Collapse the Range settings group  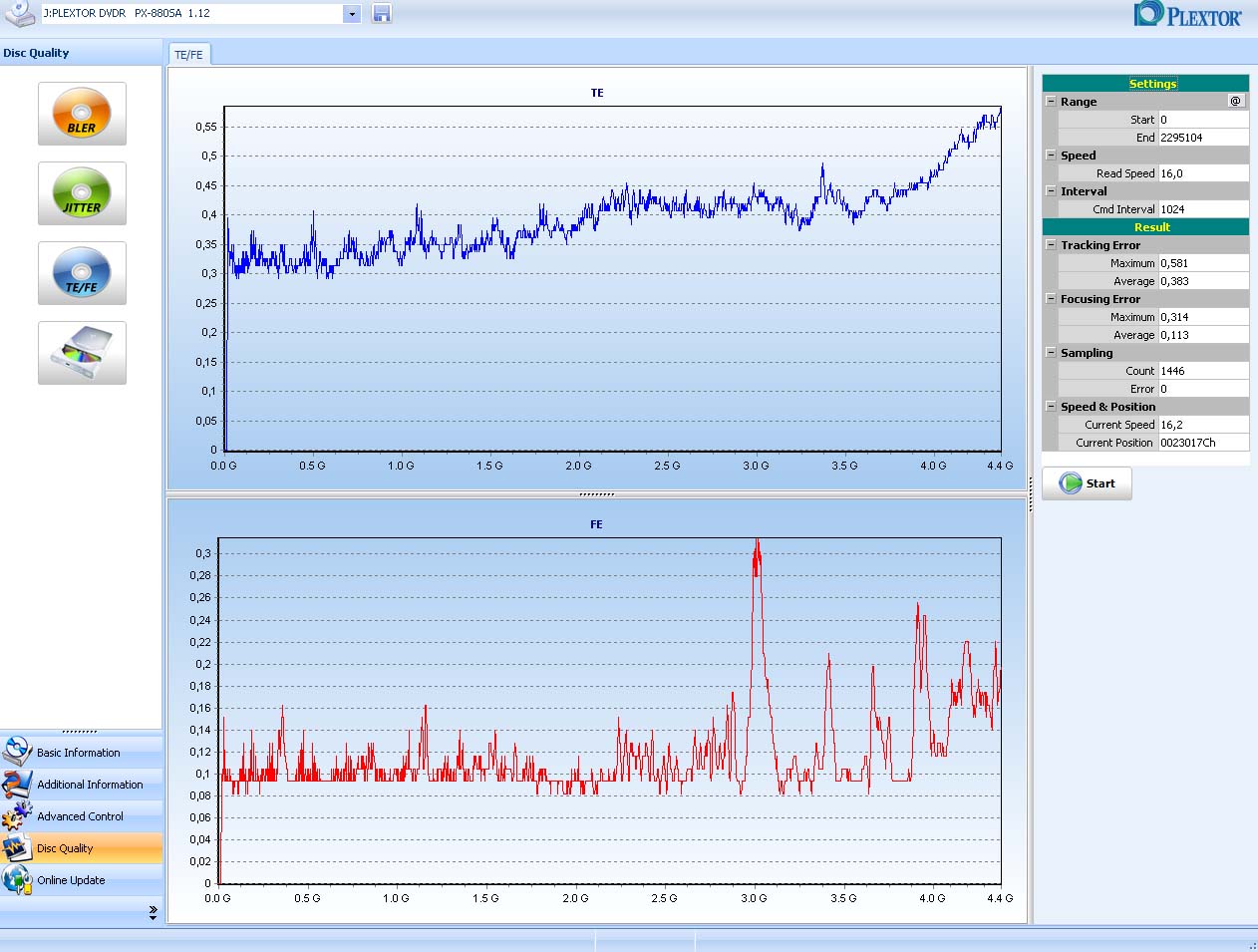pyautogui.click(x=1051, y=102)
